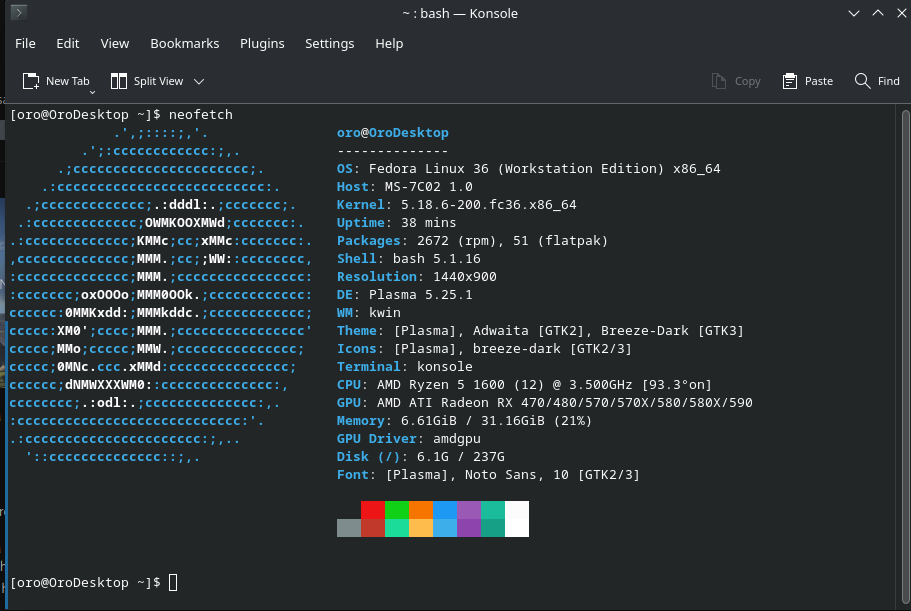Click the Split View icon
The width and height of the screenshot is (911, 611).
click(119, 81)
